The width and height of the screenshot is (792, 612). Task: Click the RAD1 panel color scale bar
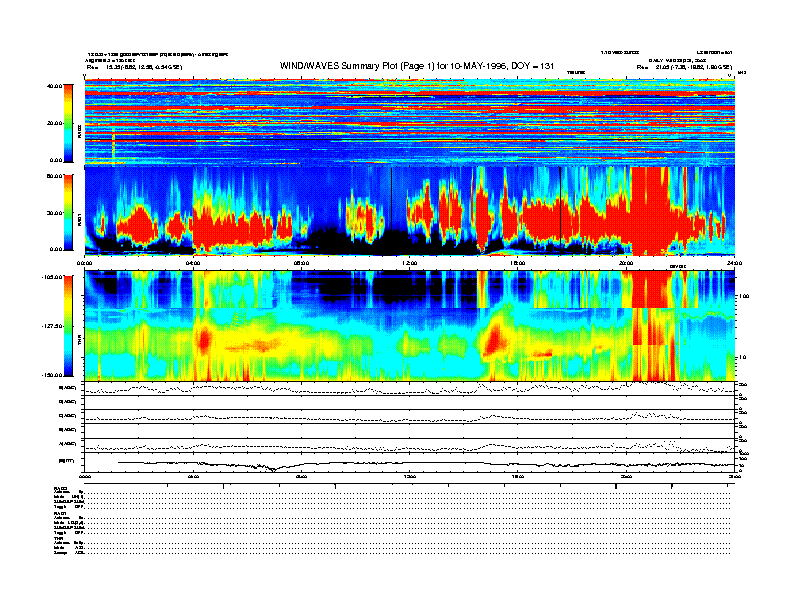pyautogui.click(x=68, y=212)
